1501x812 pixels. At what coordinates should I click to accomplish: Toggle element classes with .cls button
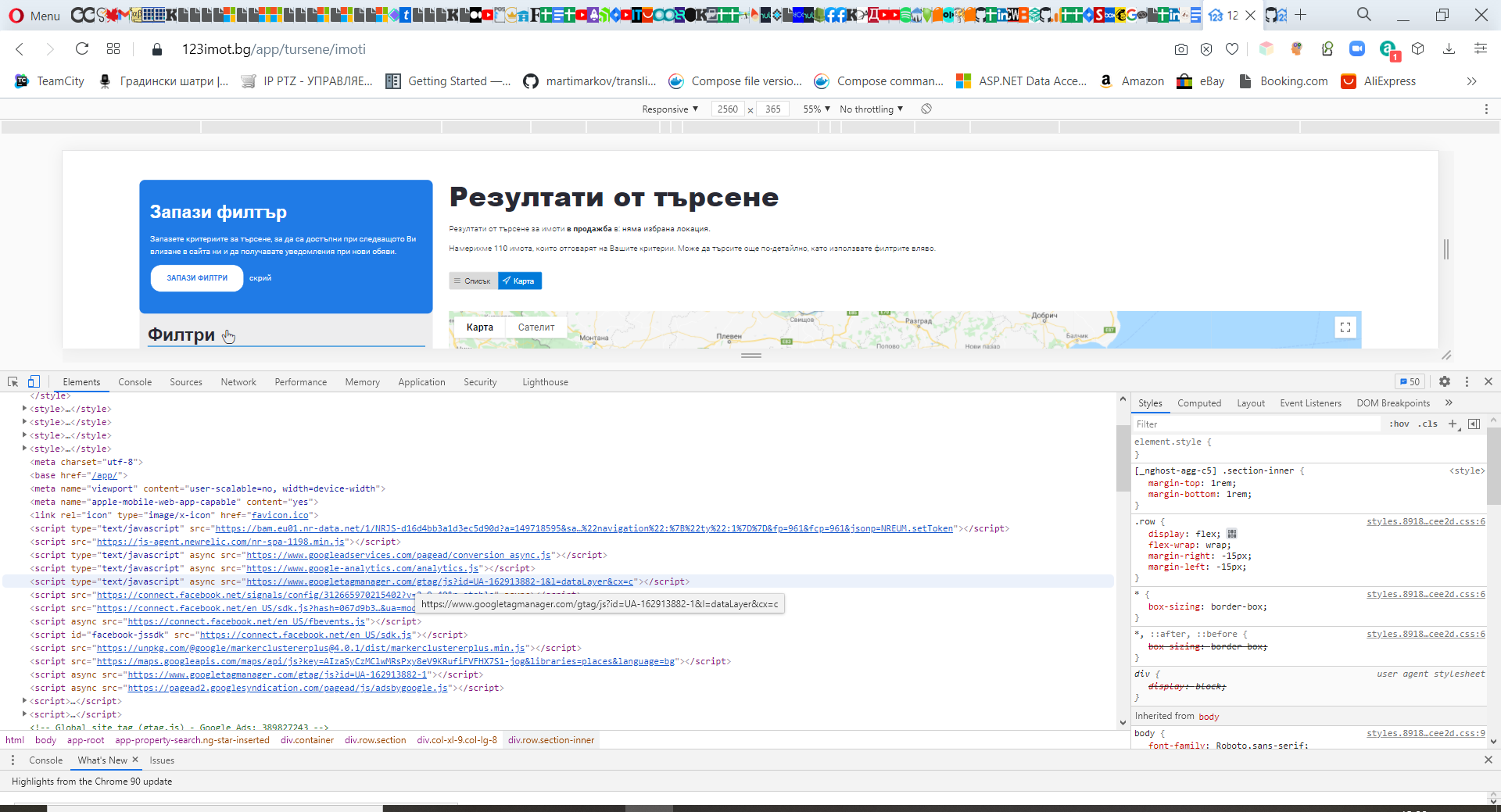click(x=1428, y=424)
